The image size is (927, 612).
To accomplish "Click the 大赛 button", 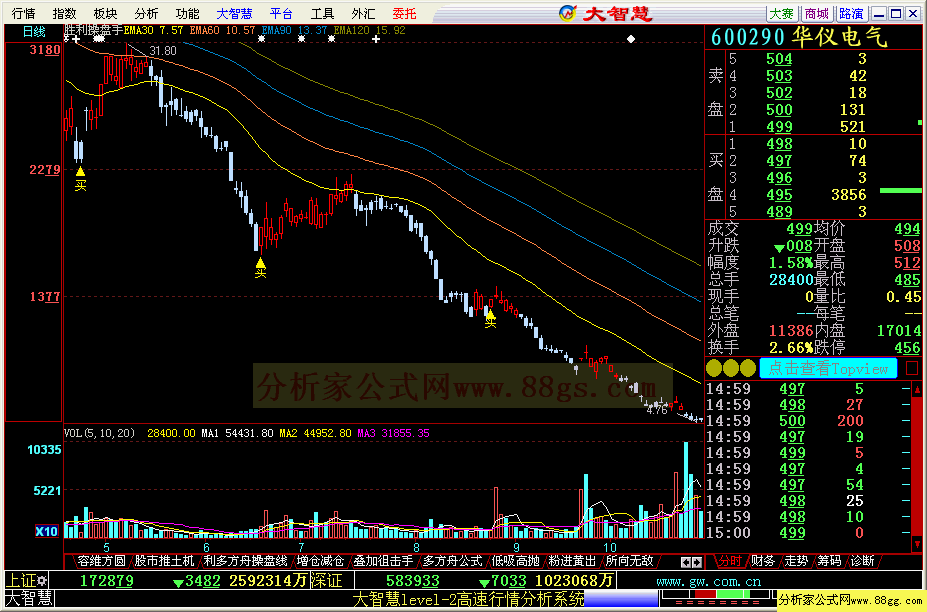I will pos(782,13).
